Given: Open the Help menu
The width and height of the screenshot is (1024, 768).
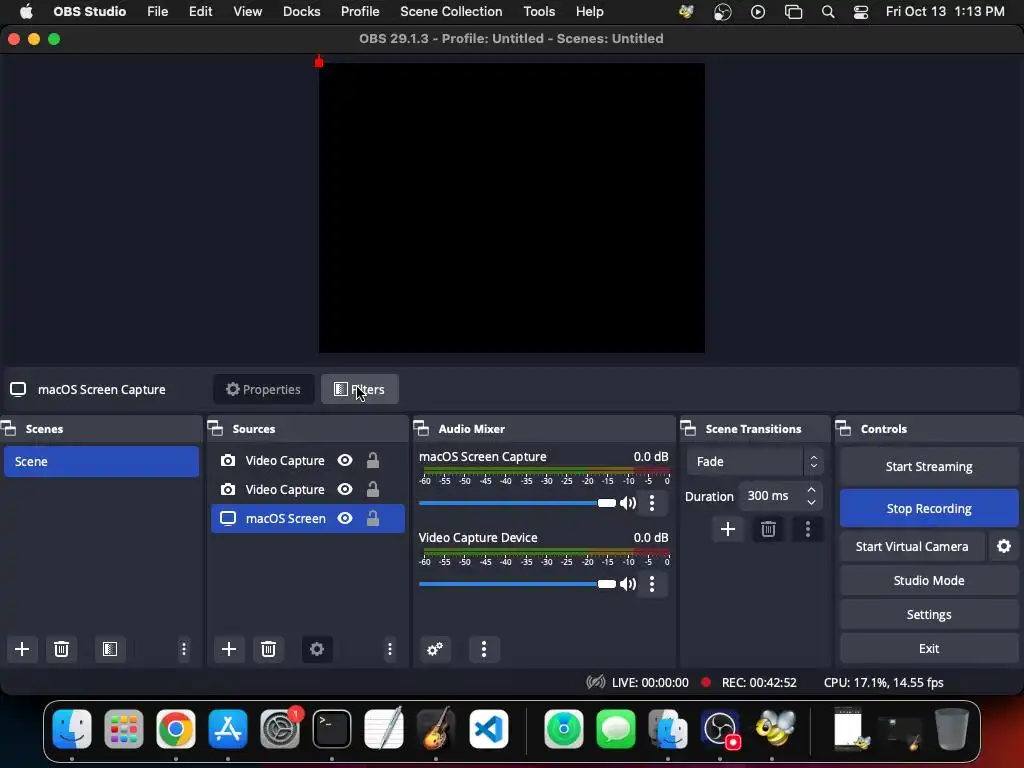Looking at the screenshot, I should pos(590,12).
